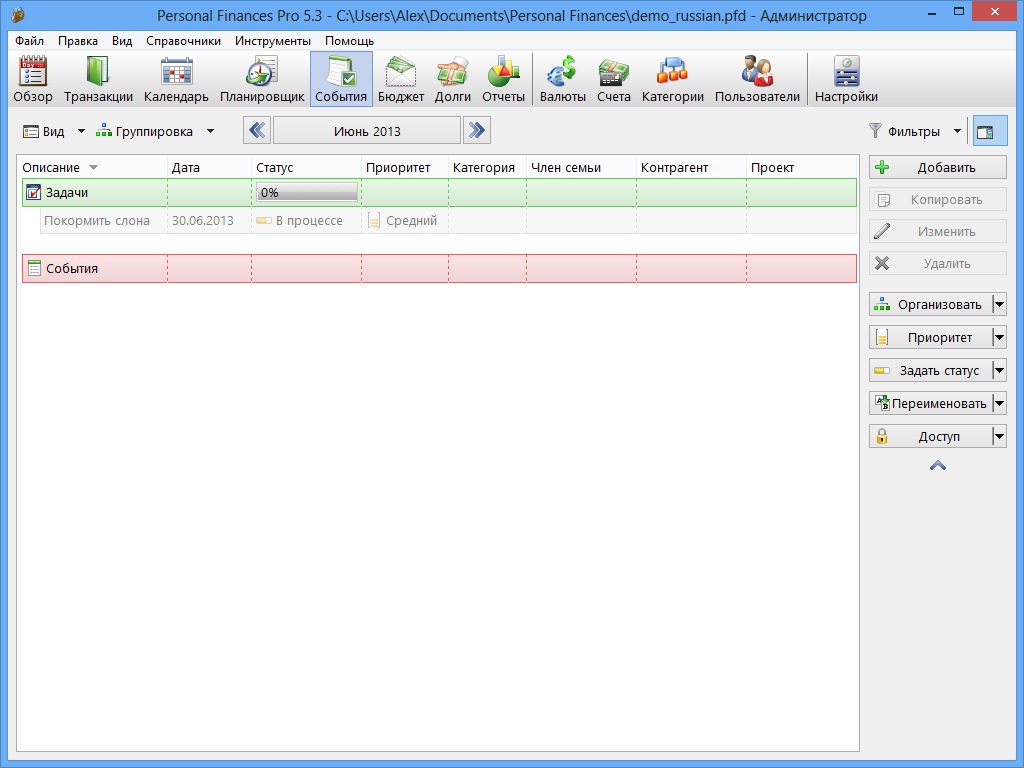1024x768 pixels.
Task: Go to the next month arrow
Action: (x=476, y=130)
